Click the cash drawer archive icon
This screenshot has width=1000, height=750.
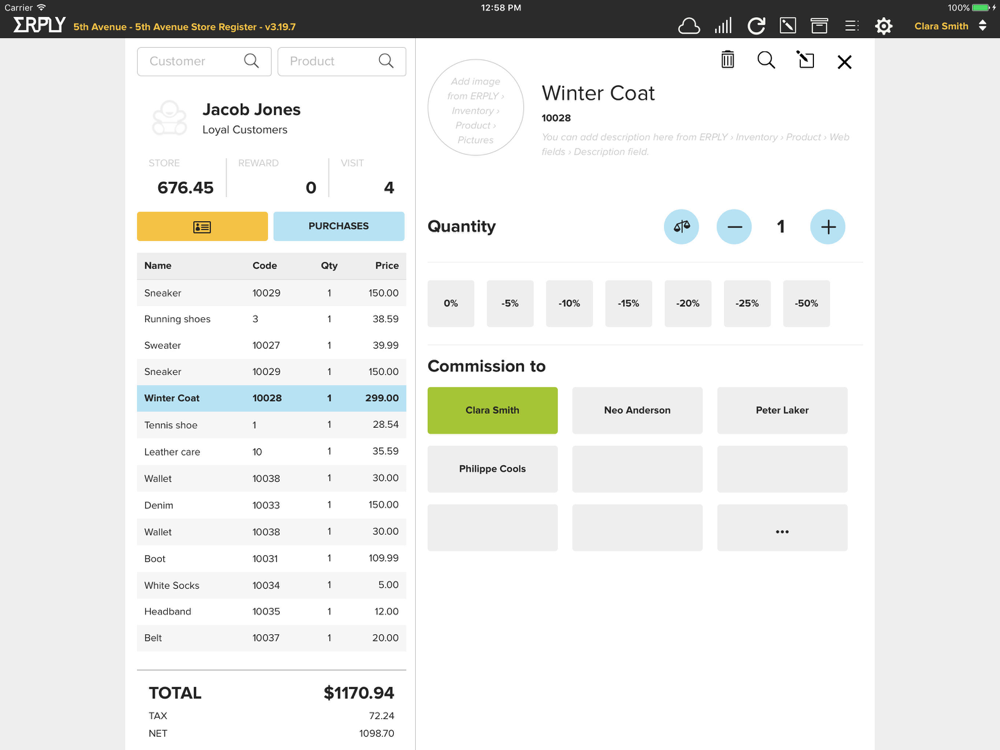pyautogui.click(x=819, y=27)
